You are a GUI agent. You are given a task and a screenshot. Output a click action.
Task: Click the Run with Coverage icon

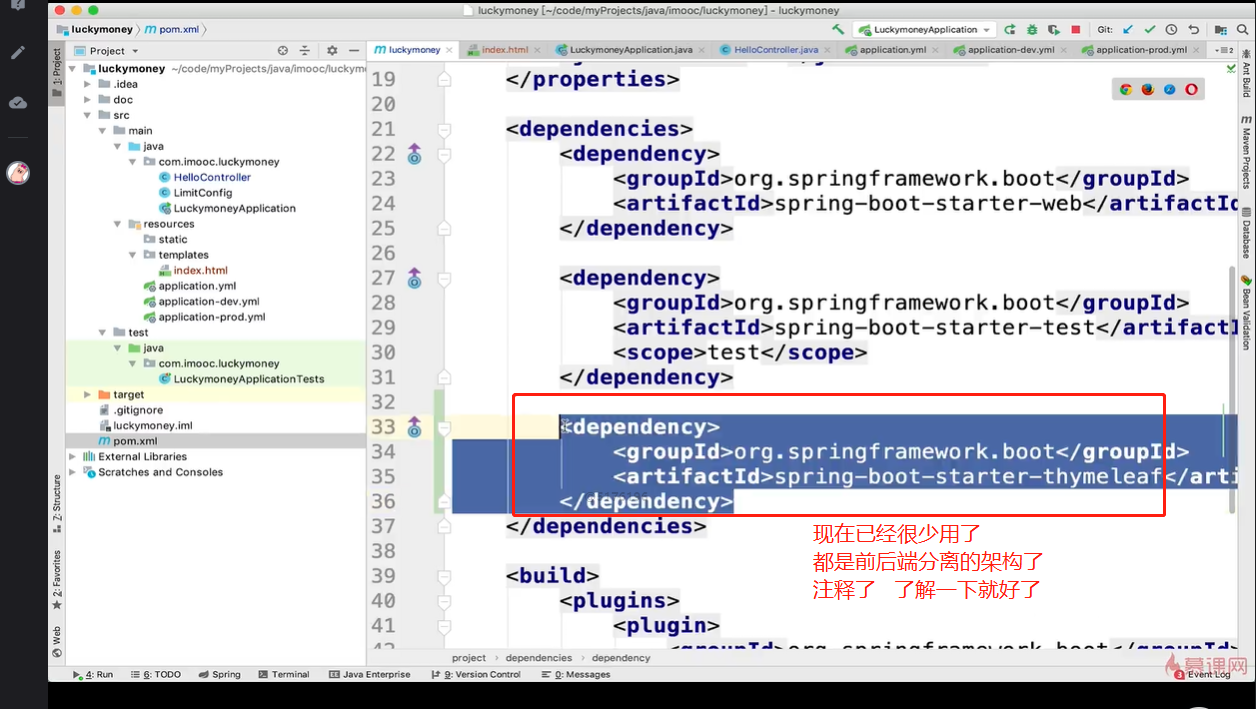click(x=1054, y=30)
